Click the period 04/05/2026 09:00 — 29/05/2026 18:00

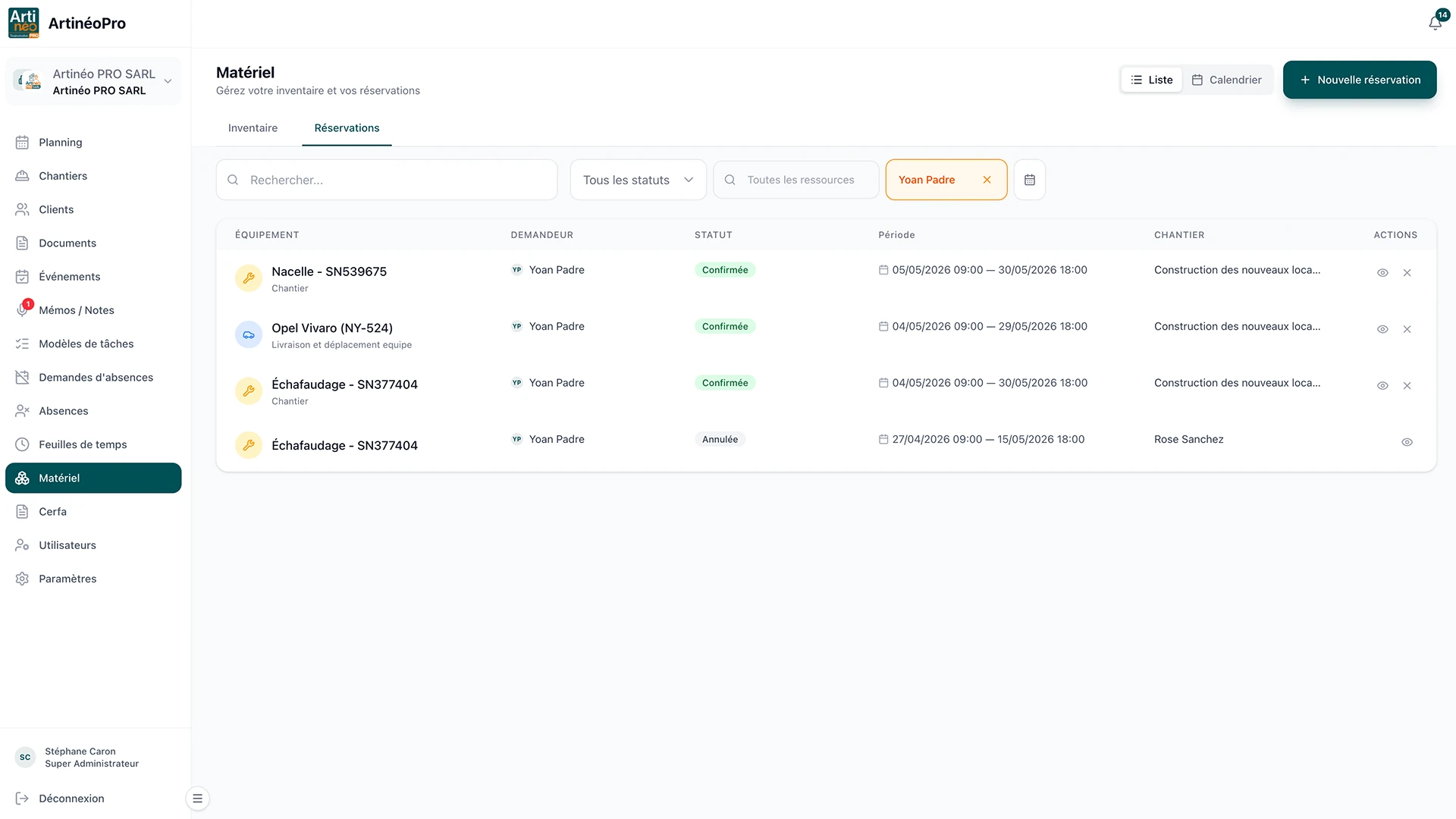coord(990,326)
